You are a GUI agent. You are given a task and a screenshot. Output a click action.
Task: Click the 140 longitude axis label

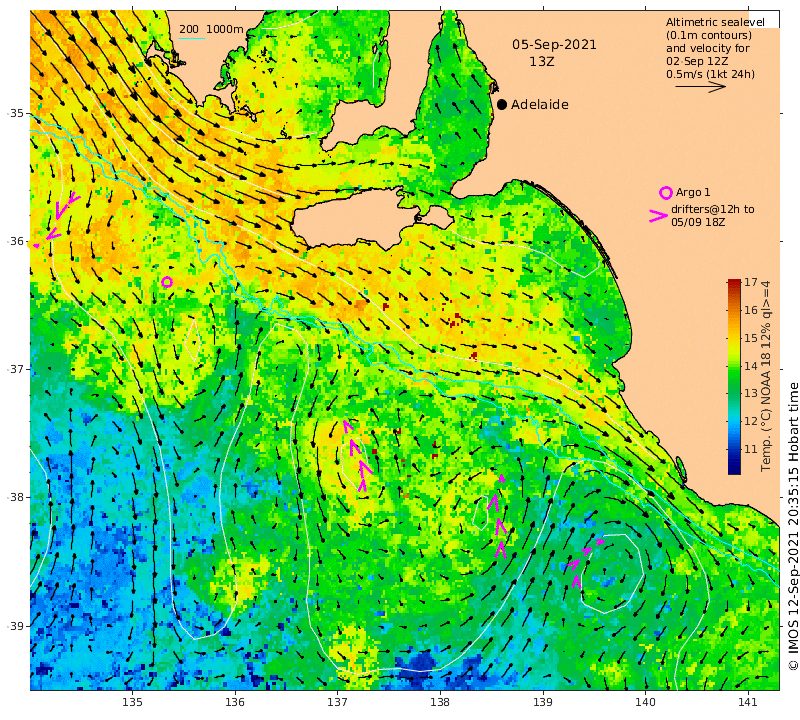click(x=645, y=702)
